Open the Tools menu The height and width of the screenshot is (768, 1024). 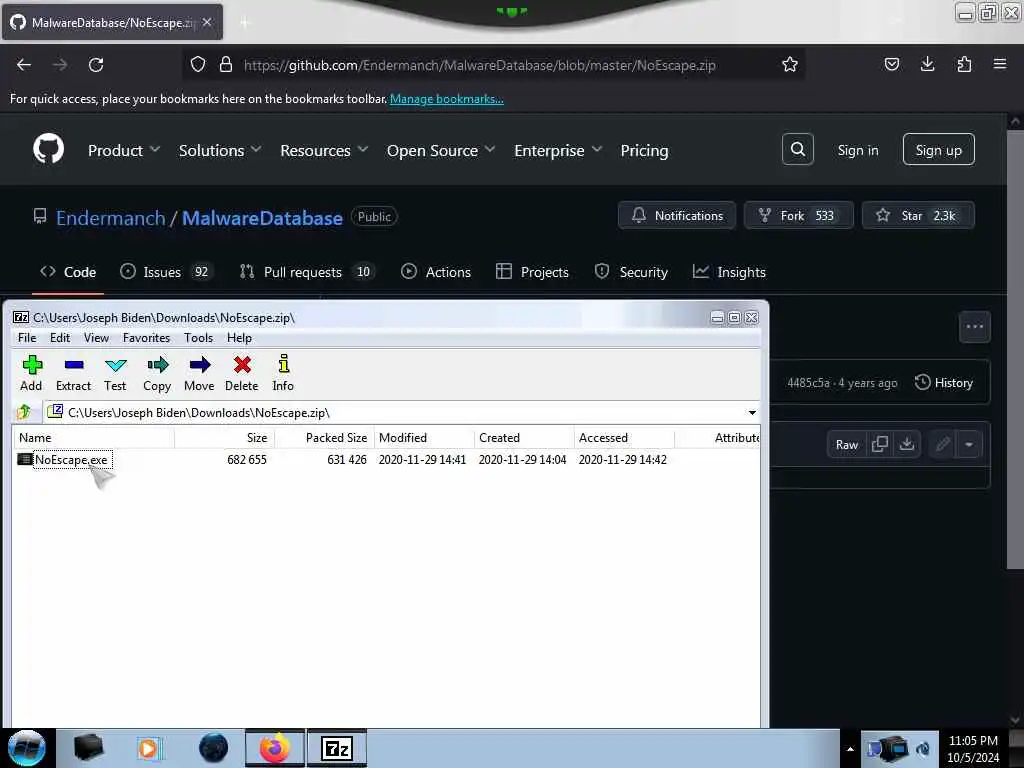198,338
